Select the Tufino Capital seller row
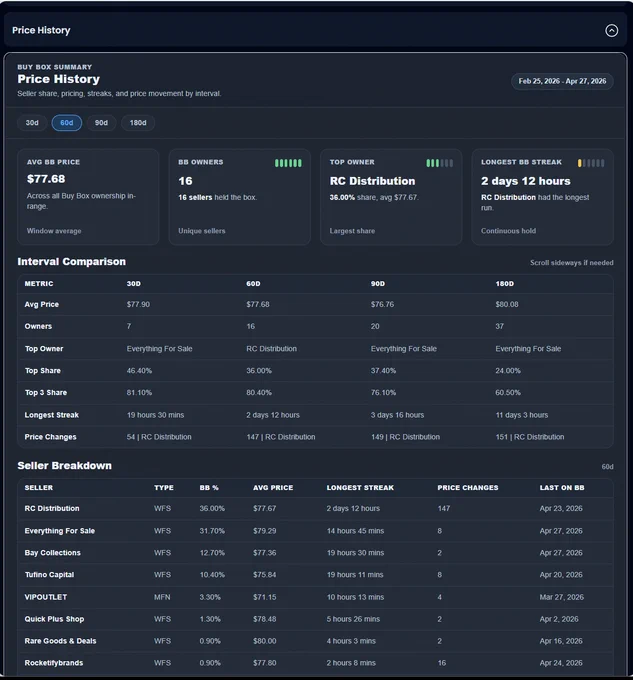This screenshot has width=633, height=680. 315,575
